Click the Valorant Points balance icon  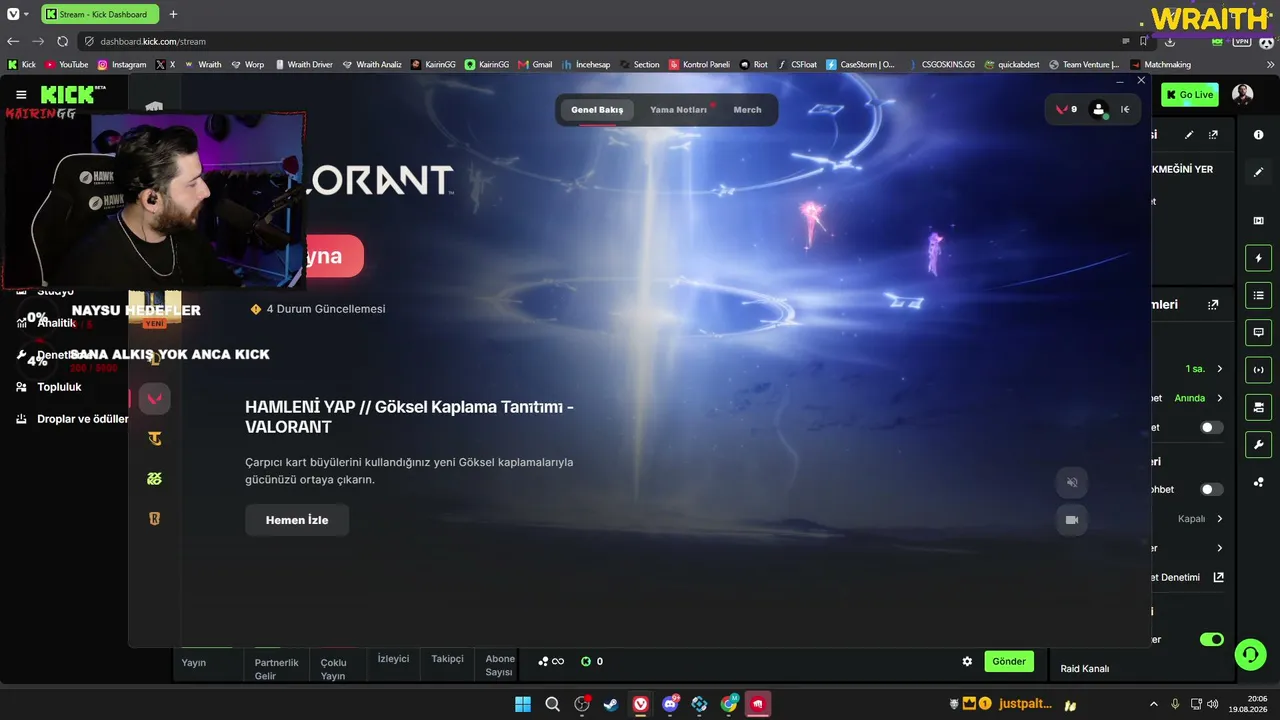click(x=1061, y=110)
